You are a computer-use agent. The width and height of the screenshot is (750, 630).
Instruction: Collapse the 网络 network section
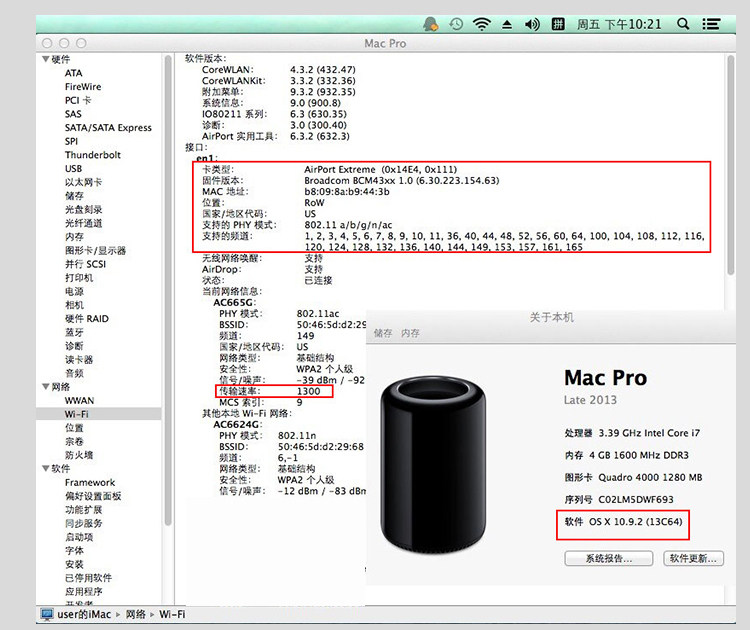pos(46,387)
